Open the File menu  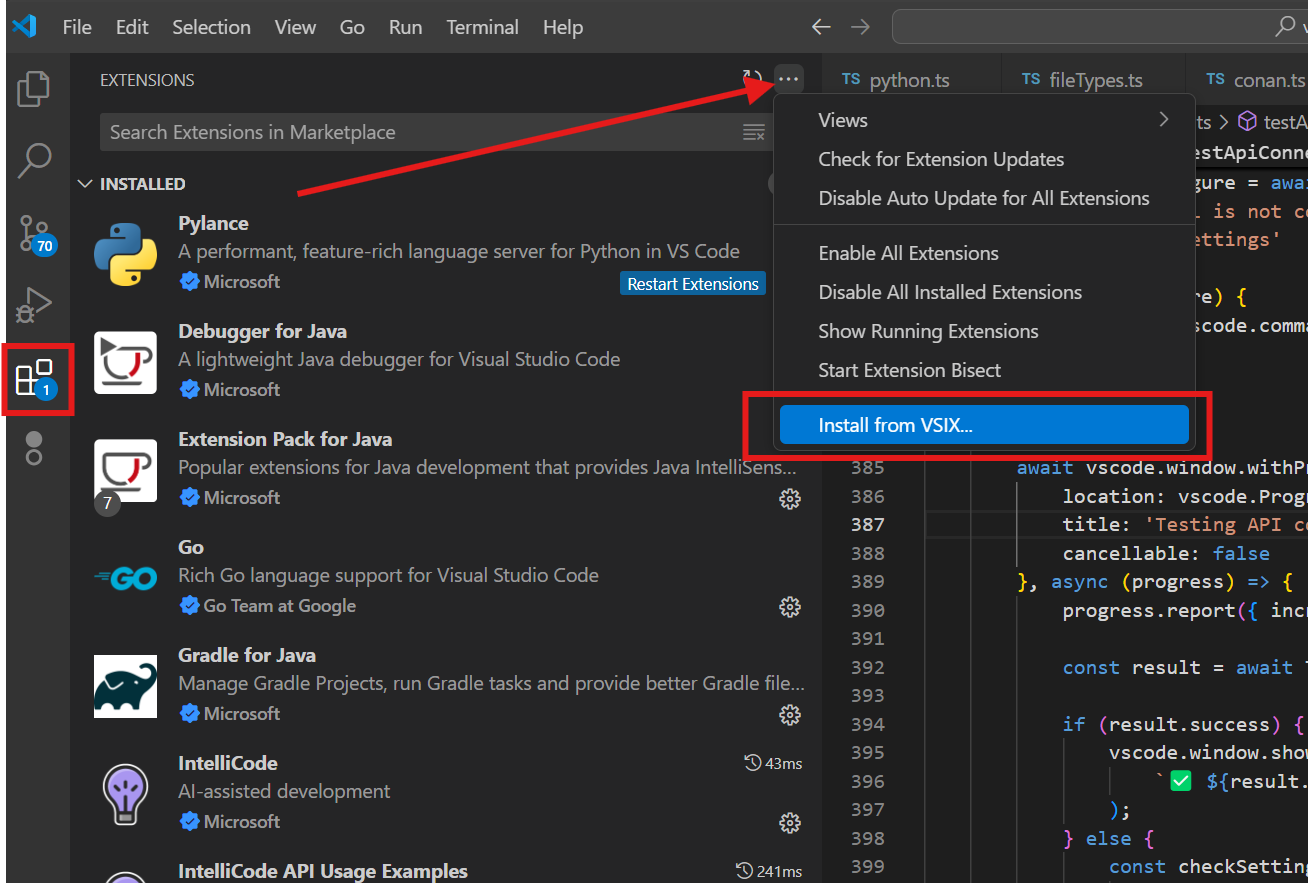pos(77,27)
